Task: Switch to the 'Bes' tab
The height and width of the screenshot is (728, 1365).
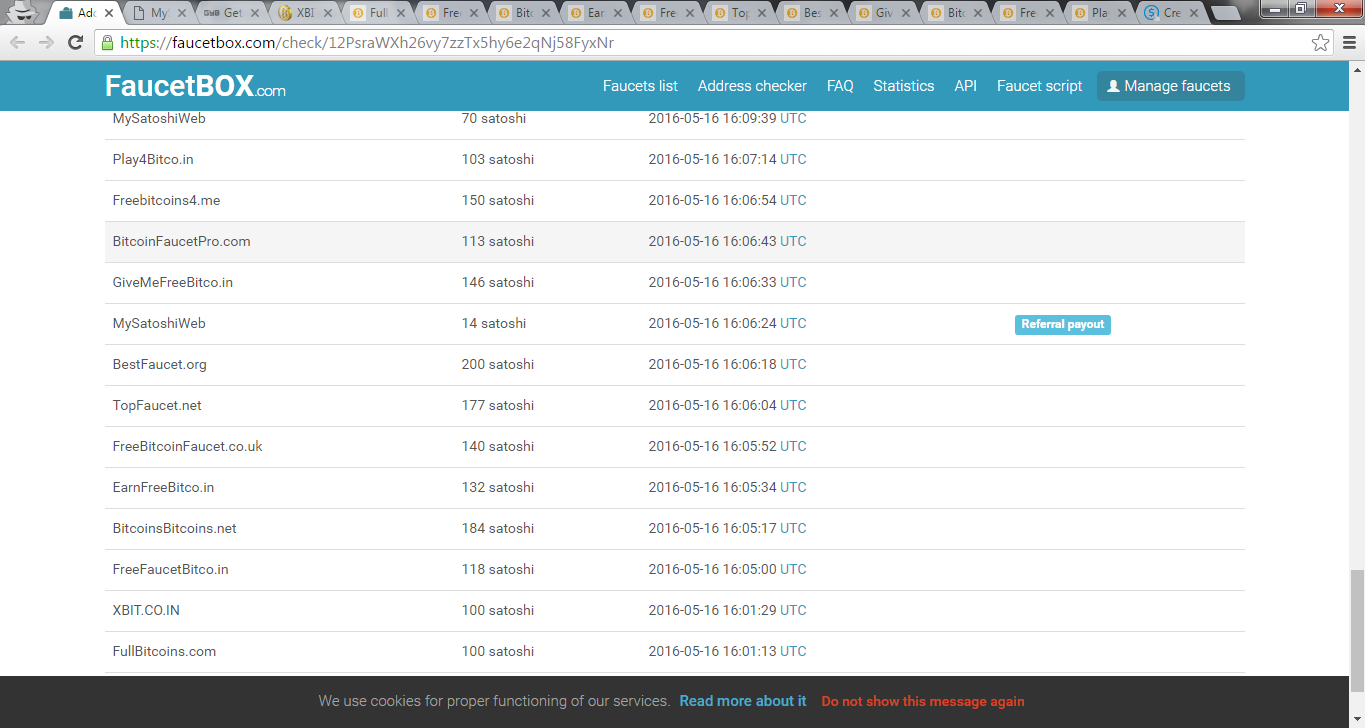Action: point(811,13)
